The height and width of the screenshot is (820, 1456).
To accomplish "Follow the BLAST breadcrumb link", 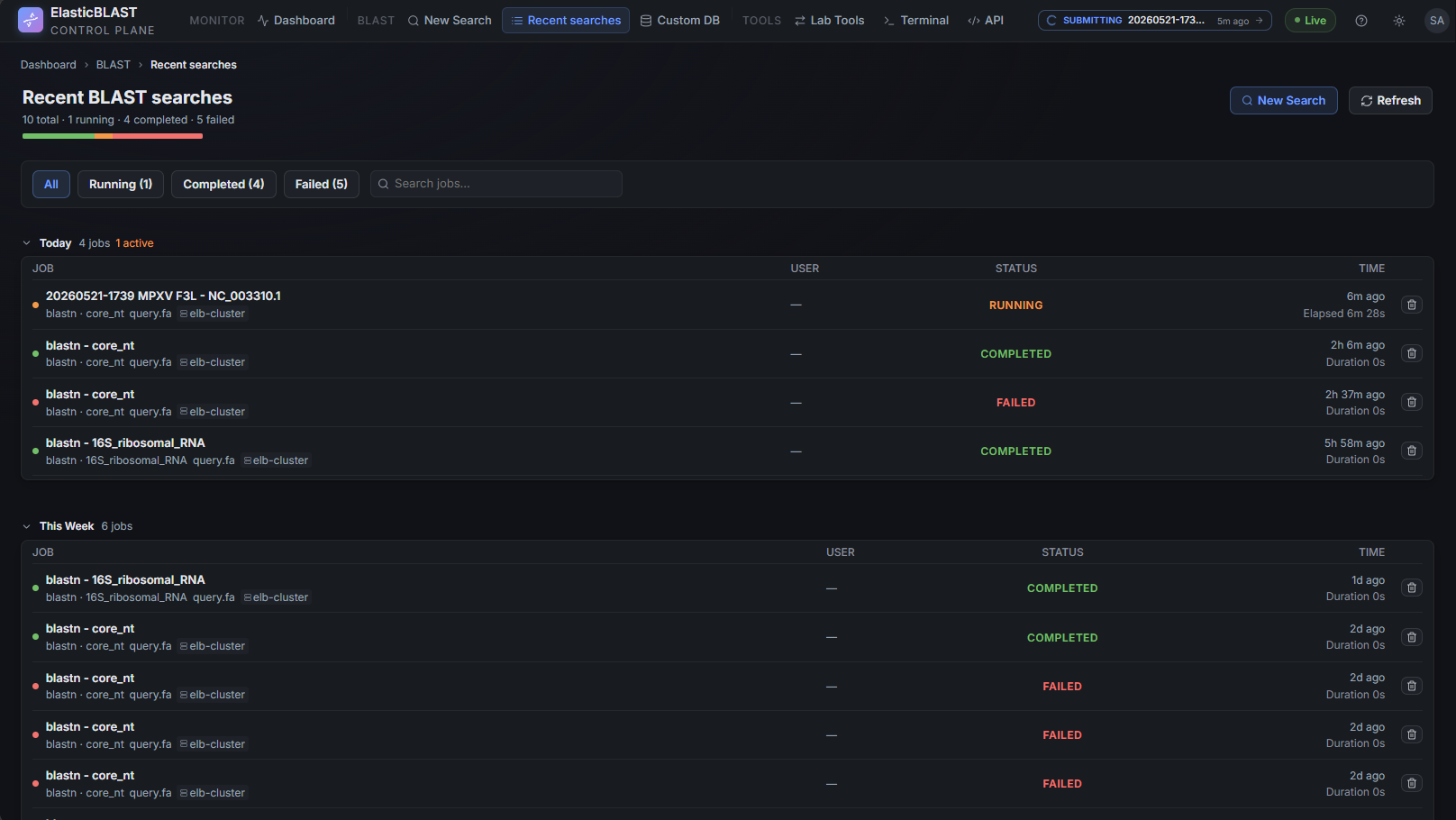I will pos(114,65).
